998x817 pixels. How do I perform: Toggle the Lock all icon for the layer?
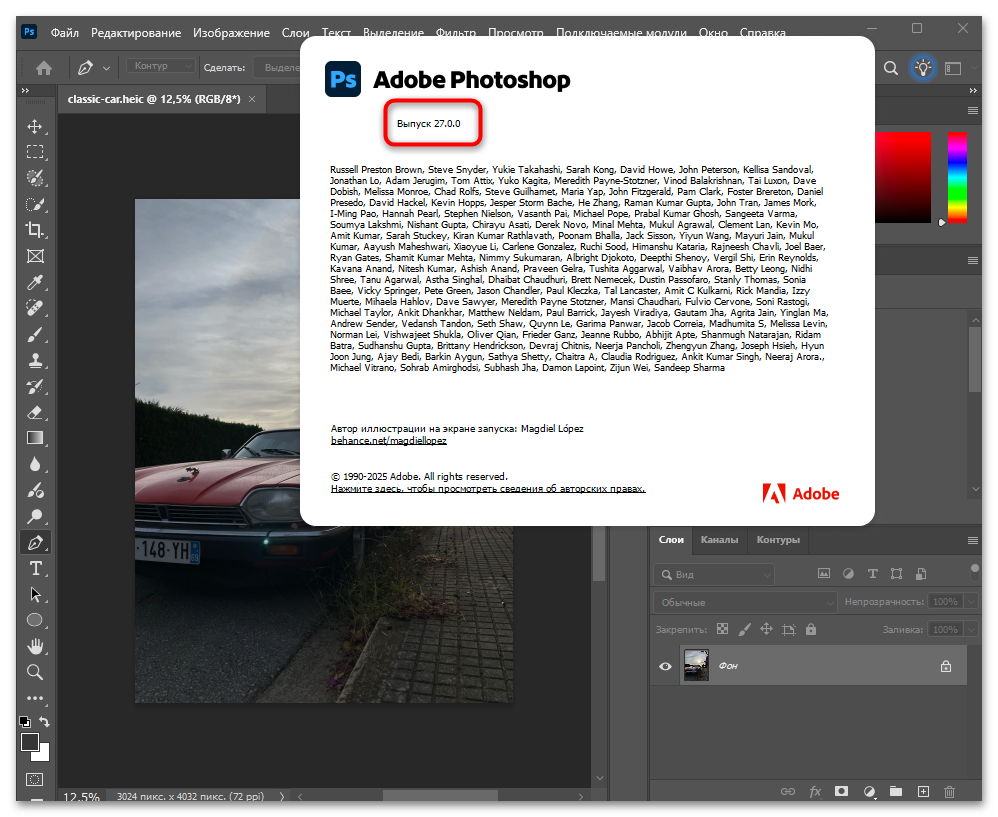[x=811, y=629]
